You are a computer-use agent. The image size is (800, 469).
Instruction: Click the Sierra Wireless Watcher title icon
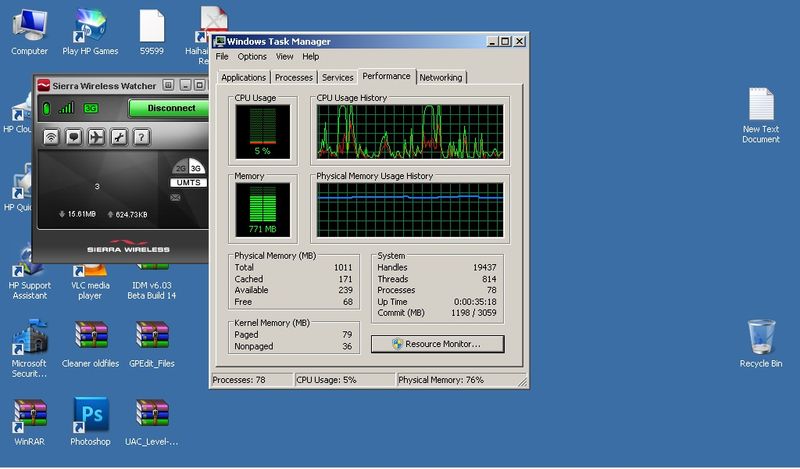[44, 85]
